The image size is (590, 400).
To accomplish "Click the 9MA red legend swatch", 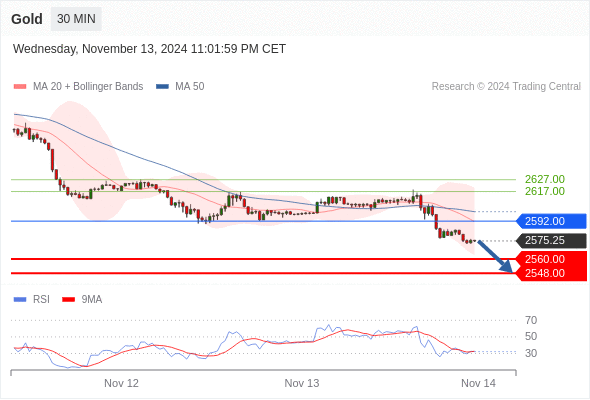I will tap(68, 300).
